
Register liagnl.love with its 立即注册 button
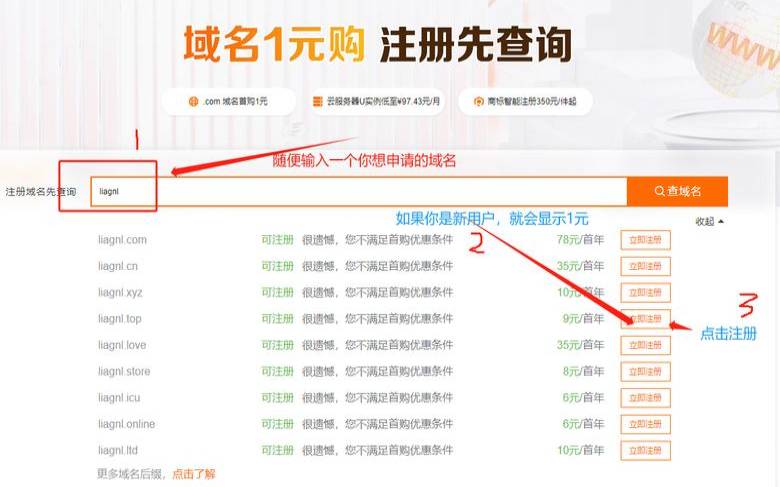pos(645,345)
